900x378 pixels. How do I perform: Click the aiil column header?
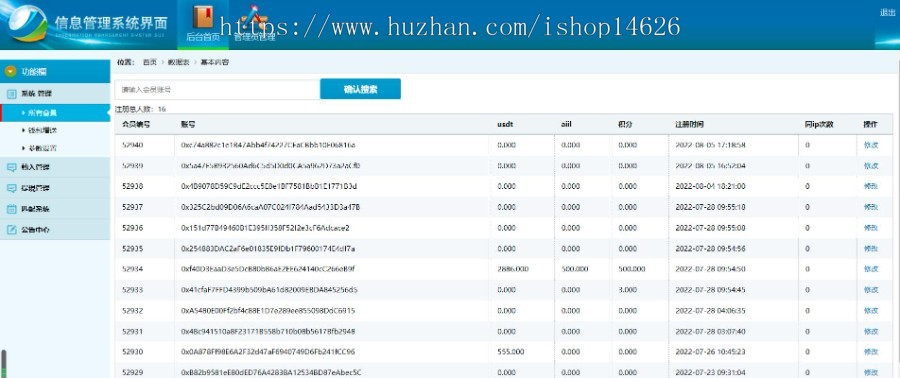click(x=567, y=124)
